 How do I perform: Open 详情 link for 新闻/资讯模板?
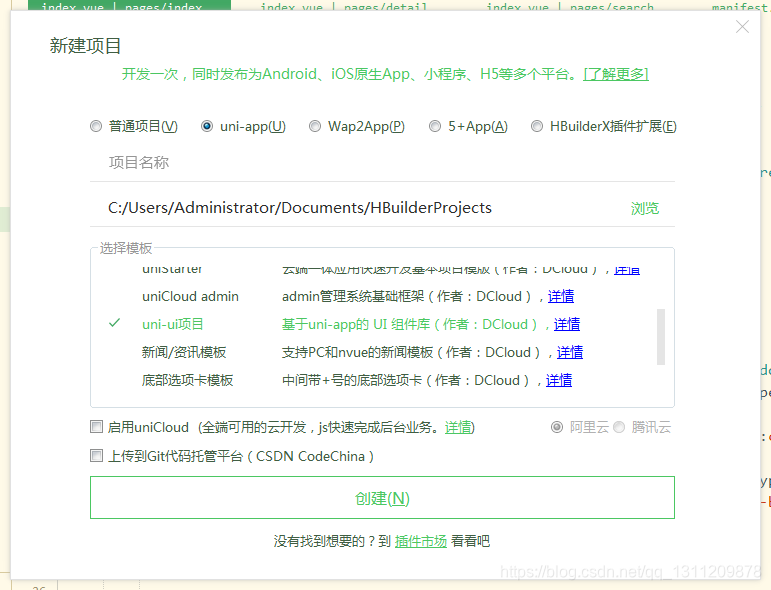570,353
